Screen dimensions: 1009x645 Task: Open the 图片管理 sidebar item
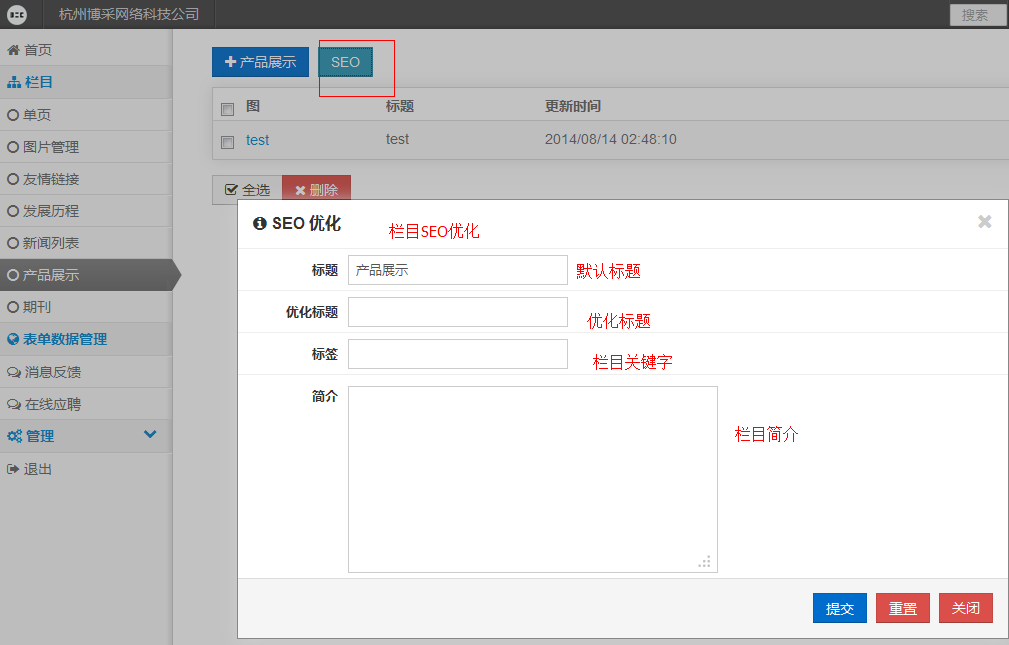tap(51, 147)
